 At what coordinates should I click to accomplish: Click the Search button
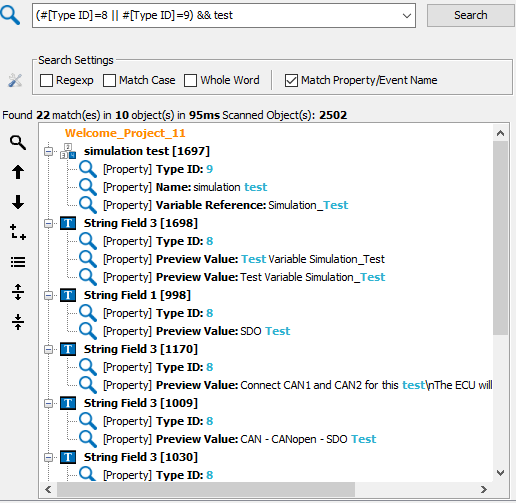coord(471,15)
